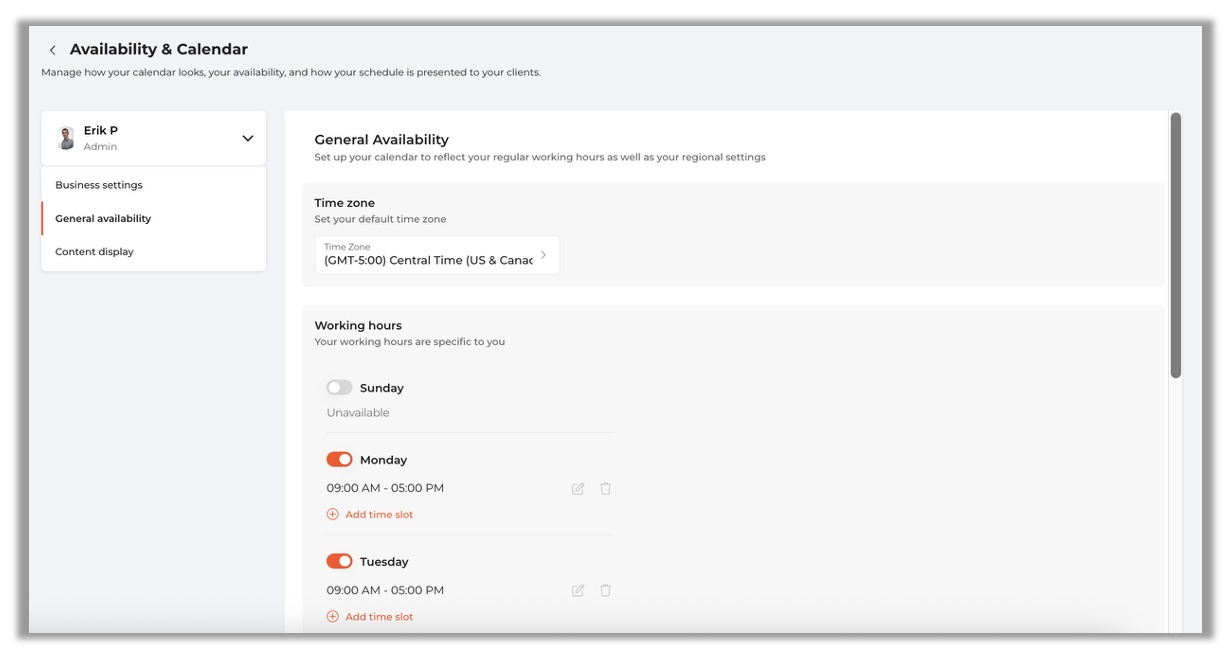
Task: Edit Monday's 09:00 AM time slot
Action: point(578,489)
